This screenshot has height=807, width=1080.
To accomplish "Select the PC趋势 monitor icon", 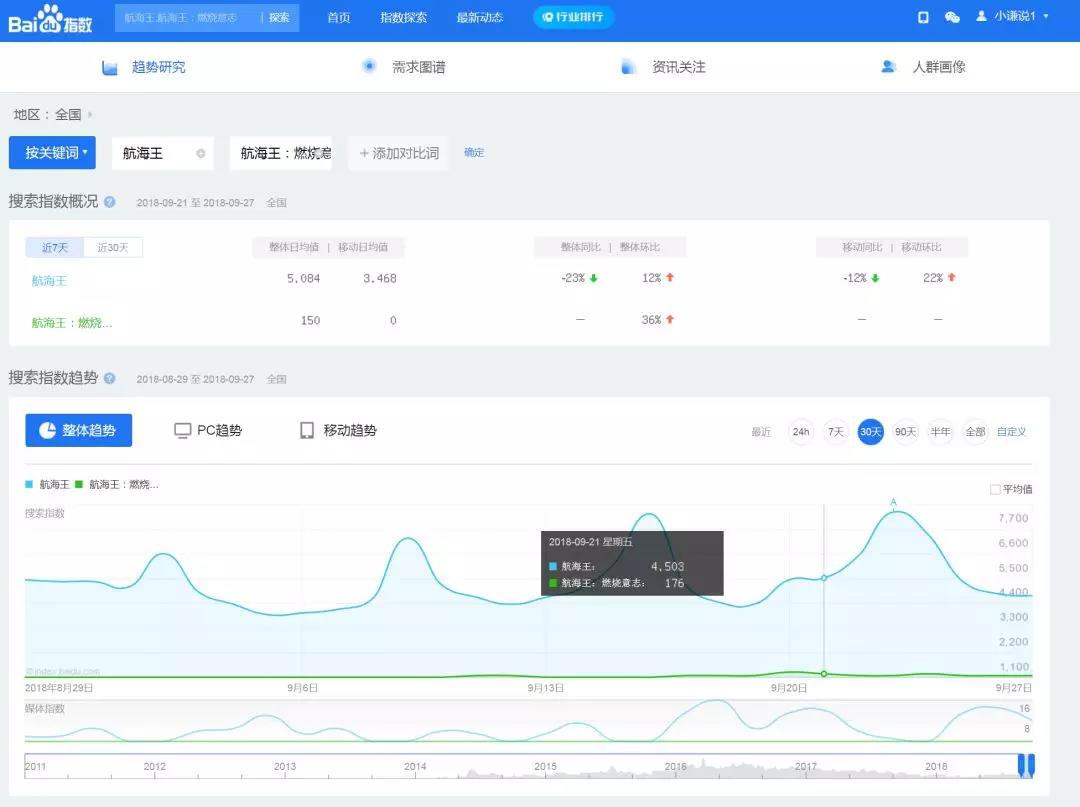I will click(183, 430).
